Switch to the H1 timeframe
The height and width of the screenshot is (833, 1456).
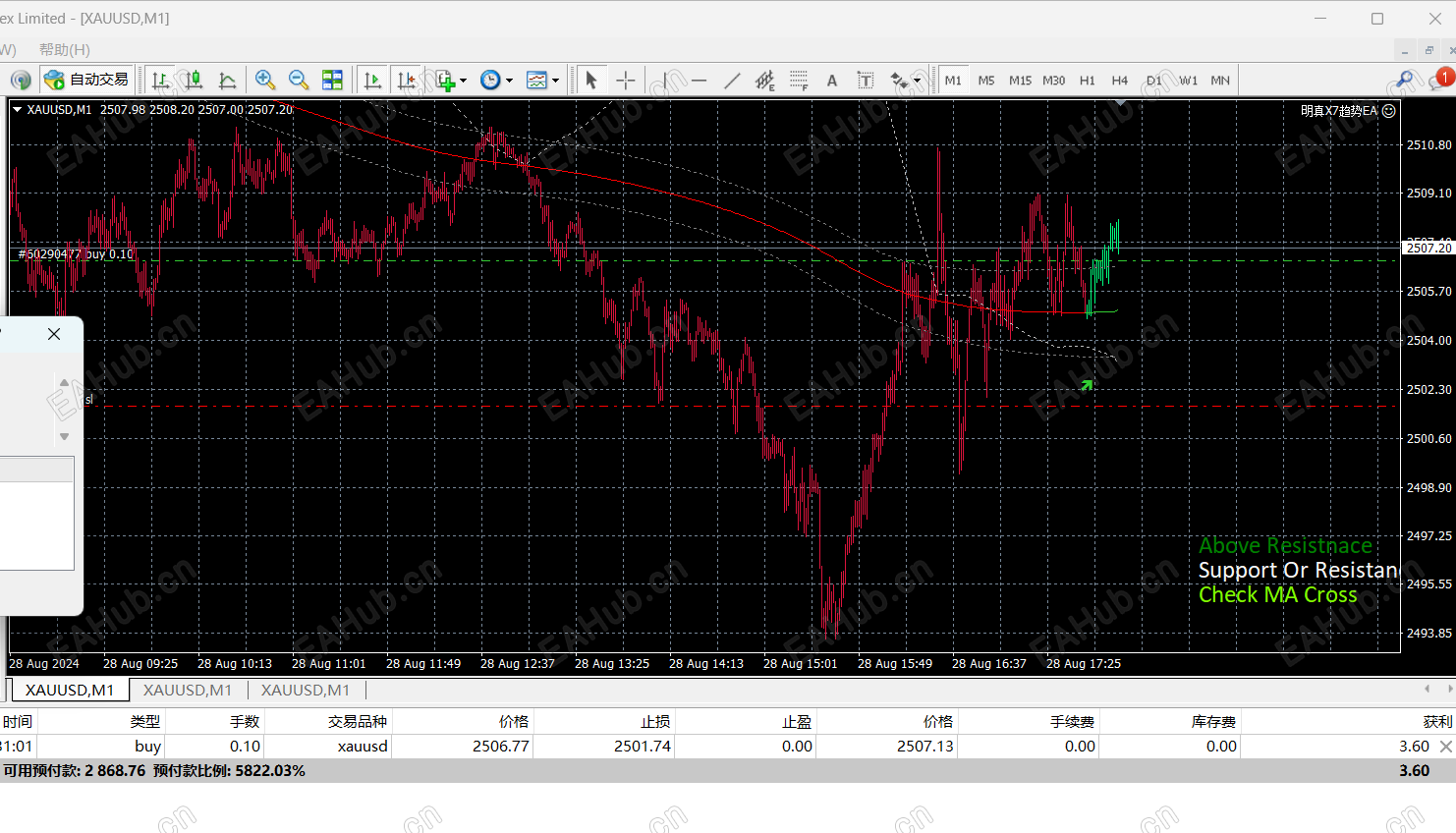[x=1087, y=81]
